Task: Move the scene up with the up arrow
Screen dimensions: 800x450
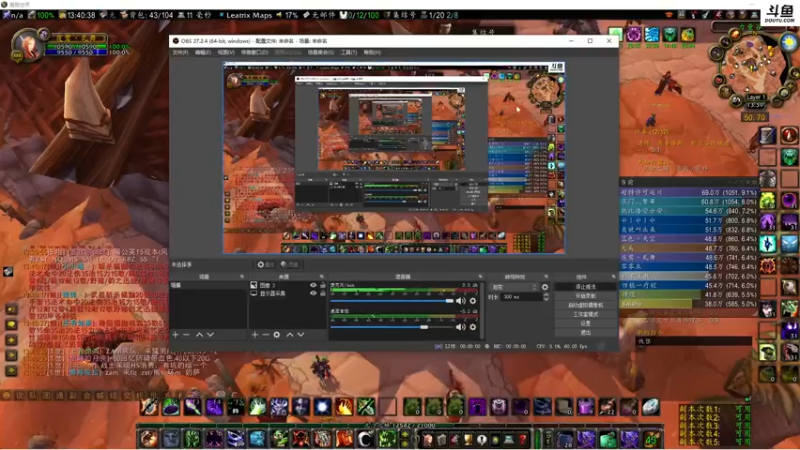Action: tap(199, 335)
